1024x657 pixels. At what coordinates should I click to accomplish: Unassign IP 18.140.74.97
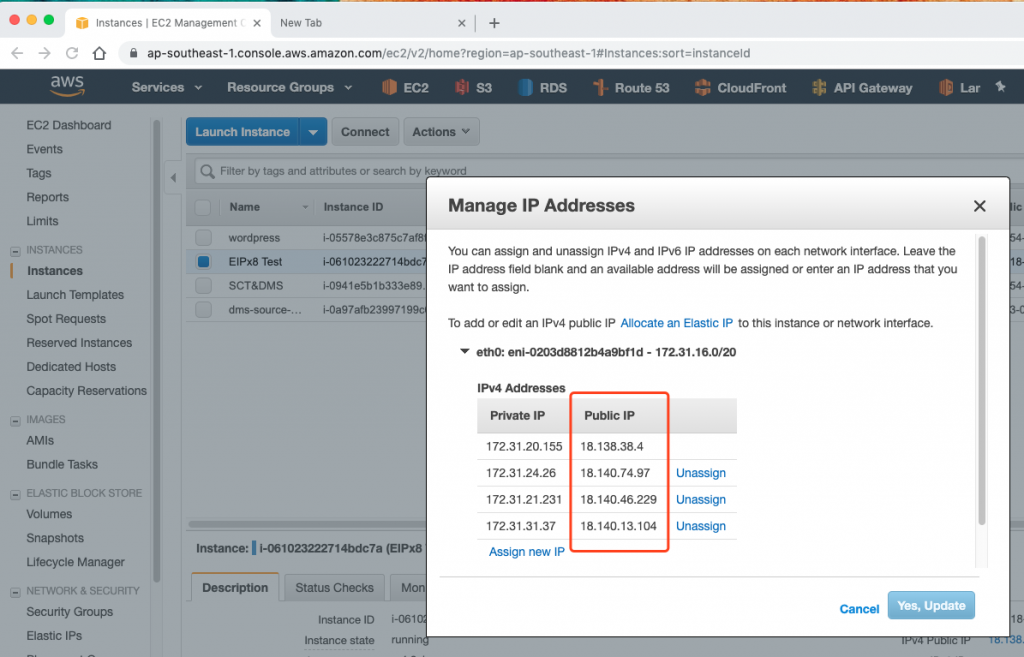(x=701, y=473)
